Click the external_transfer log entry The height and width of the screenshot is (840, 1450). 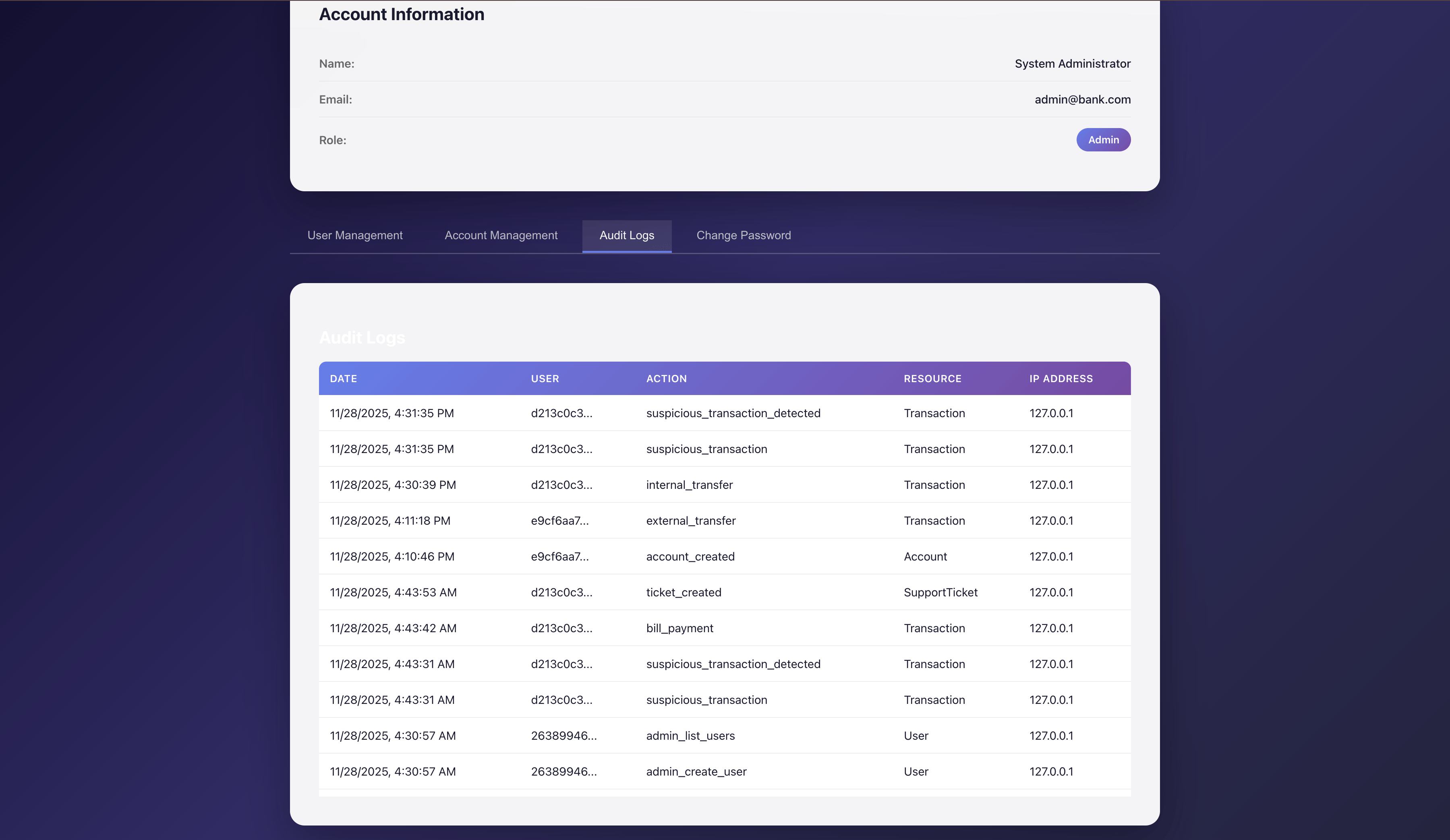point(690,521)
